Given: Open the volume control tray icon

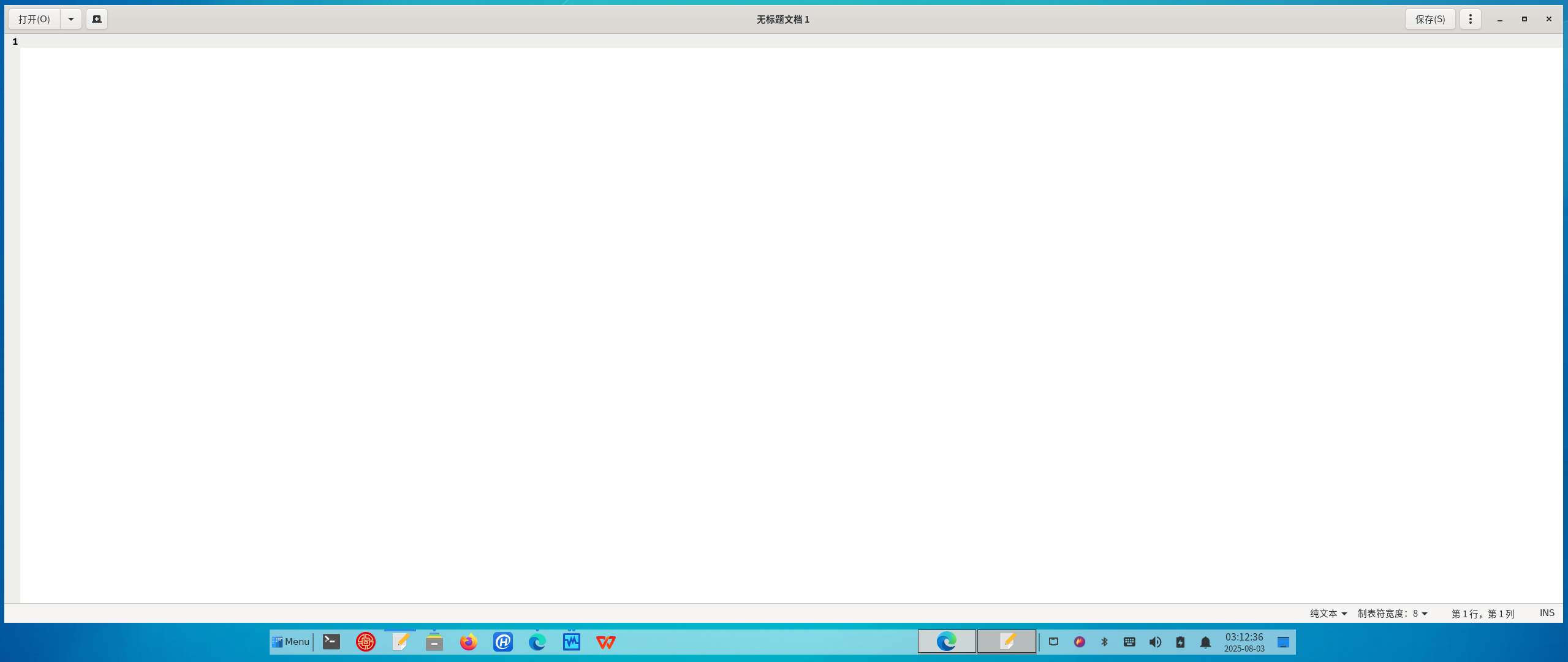Looking at the screenshot, I should 1155,642.
